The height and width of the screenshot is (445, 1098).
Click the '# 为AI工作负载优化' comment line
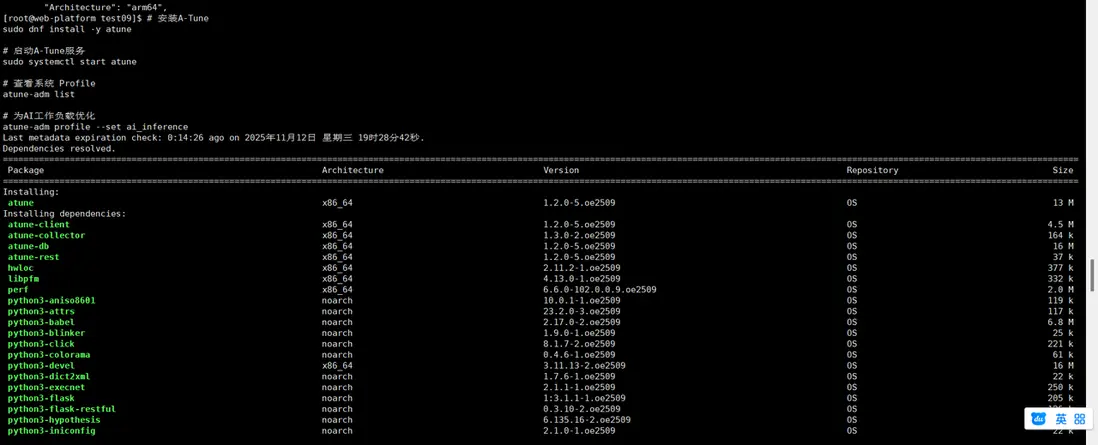(49, 116)
